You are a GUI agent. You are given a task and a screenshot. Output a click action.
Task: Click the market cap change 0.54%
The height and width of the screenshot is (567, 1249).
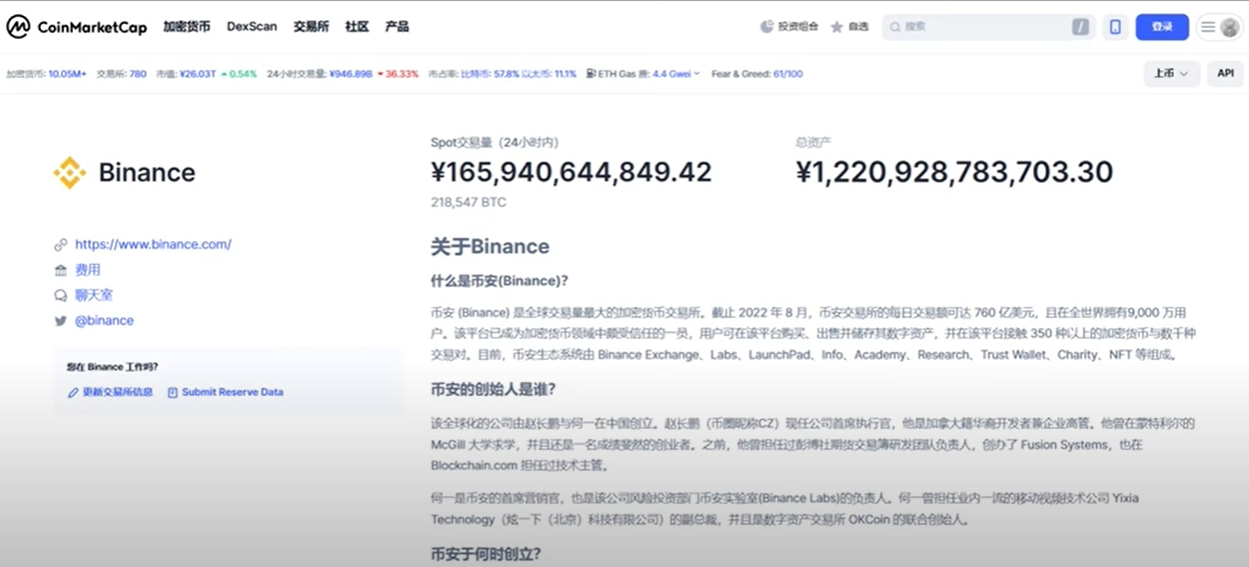[x=239, y=74]
